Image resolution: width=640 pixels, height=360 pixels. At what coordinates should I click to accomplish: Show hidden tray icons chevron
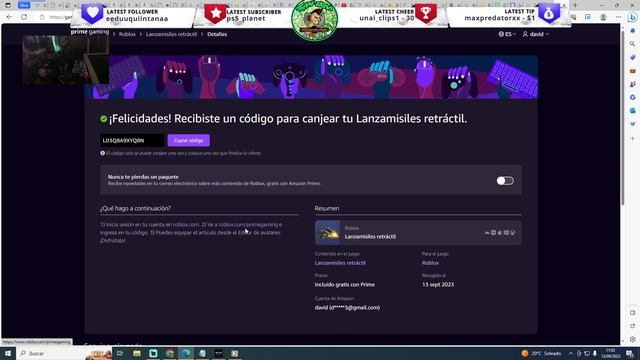pyautogui.click(x=571, y=353)
